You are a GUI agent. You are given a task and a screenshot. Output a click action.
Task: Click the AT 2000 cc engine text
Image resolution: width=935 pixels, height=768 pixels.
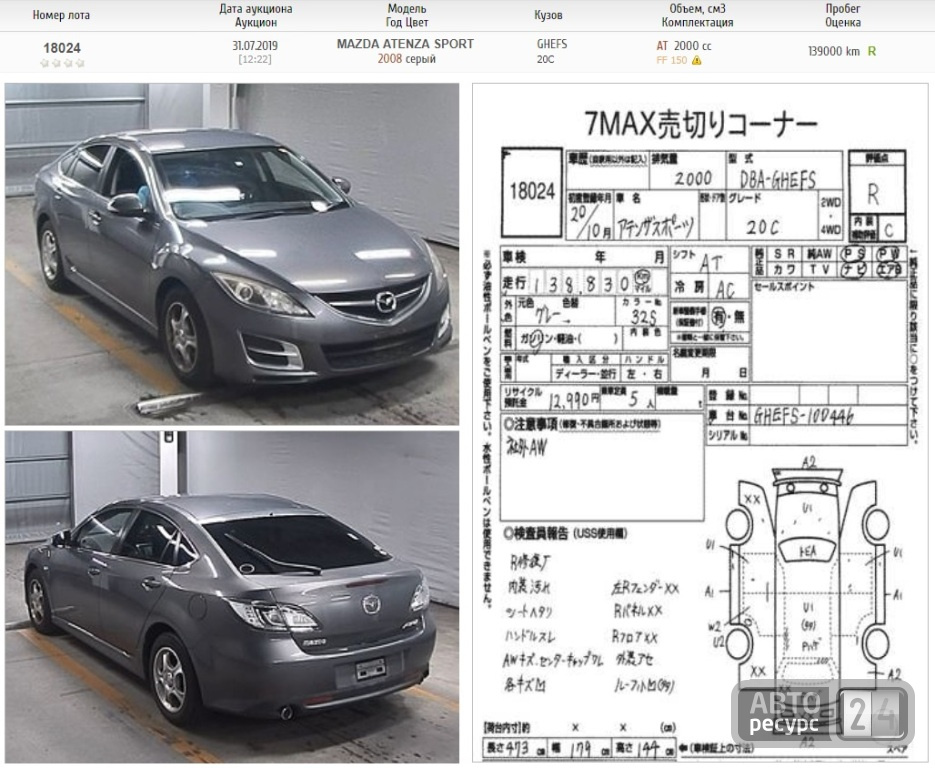[683, 46]
